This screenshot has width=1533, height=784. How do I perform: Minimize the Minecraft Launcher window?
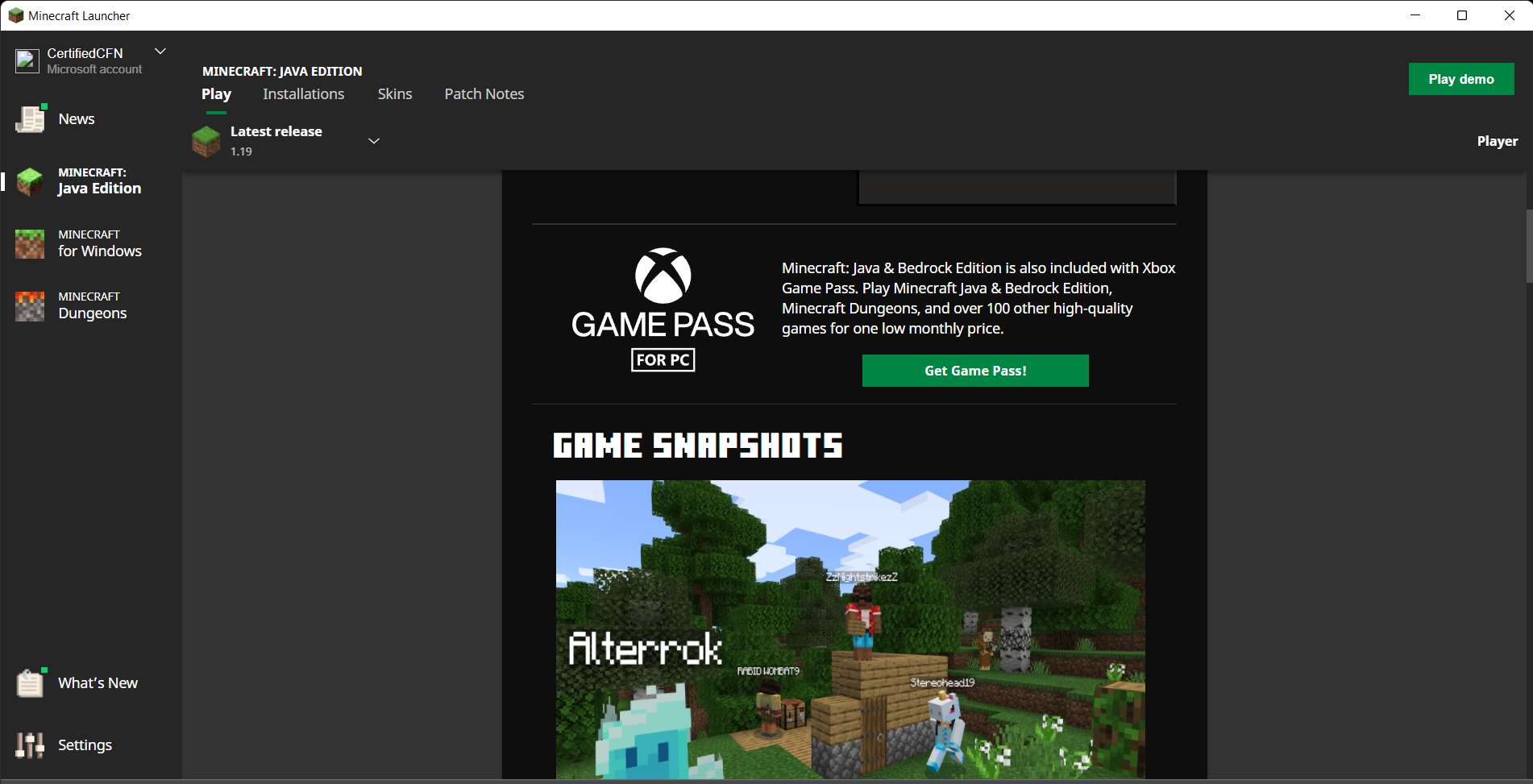(x=1415, y=15)
